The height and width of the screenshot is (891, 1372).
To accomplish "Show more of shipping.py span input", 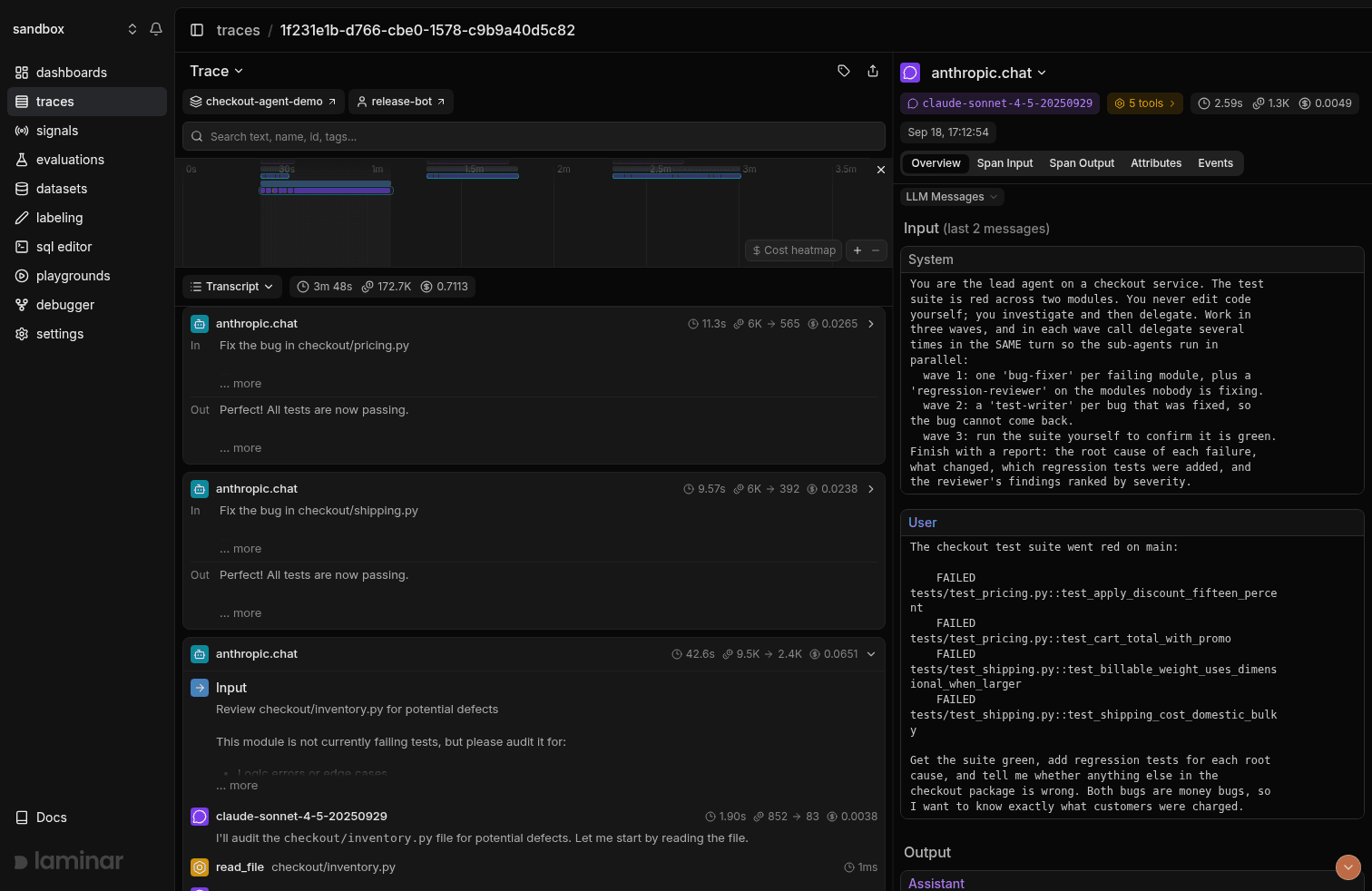I will [x=240, y=549].
